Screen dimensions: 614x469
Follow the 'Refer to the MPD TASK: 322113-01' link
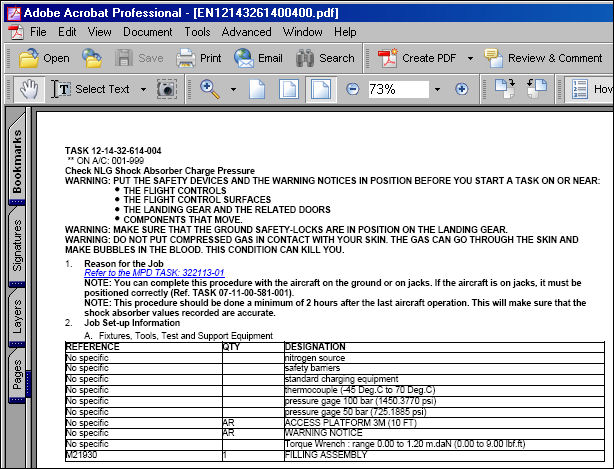(x=154, y=273)
